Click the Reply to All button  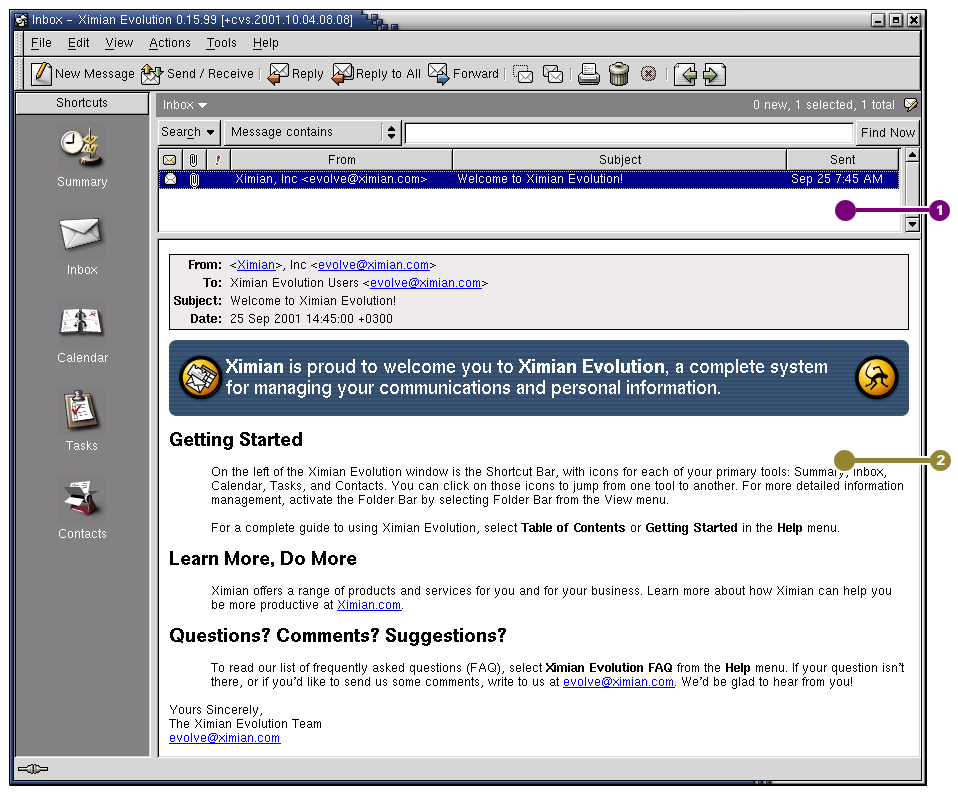pos(376,74)
